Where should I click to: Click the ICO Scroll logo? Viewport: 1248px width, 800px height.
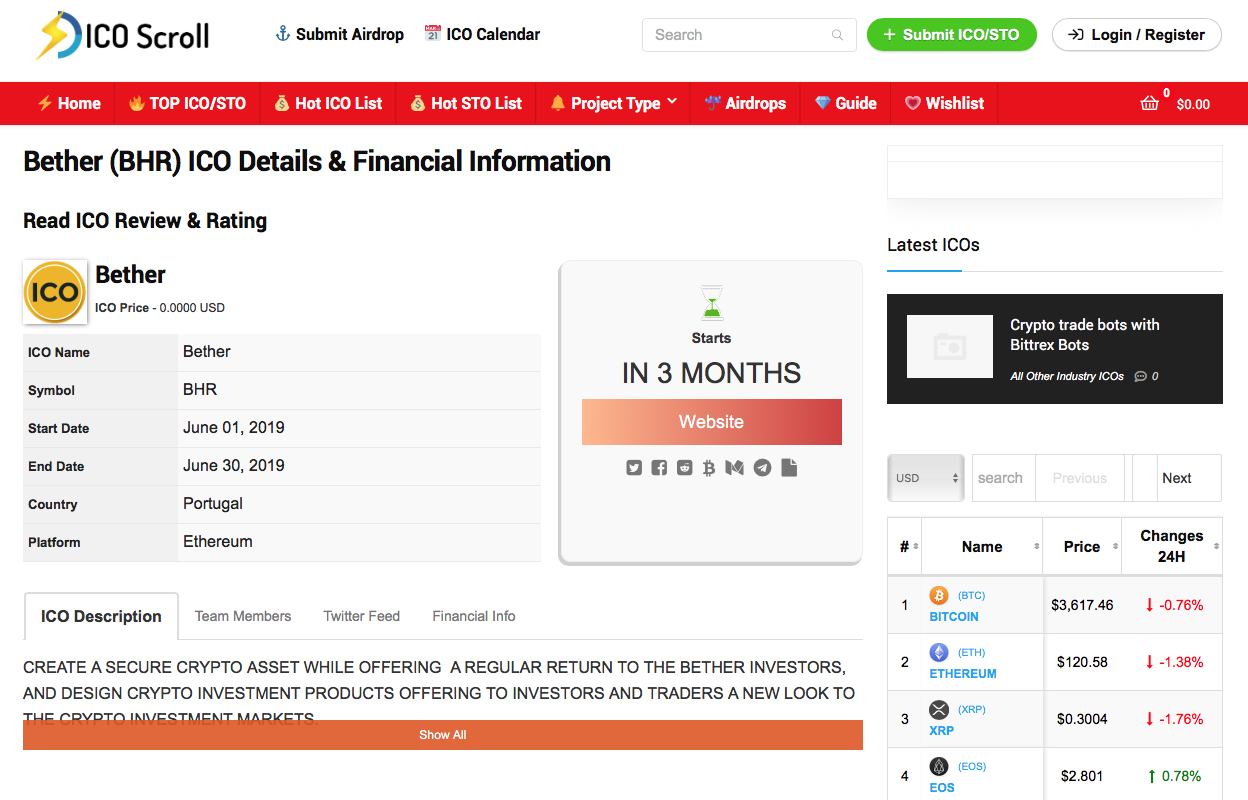123,36
